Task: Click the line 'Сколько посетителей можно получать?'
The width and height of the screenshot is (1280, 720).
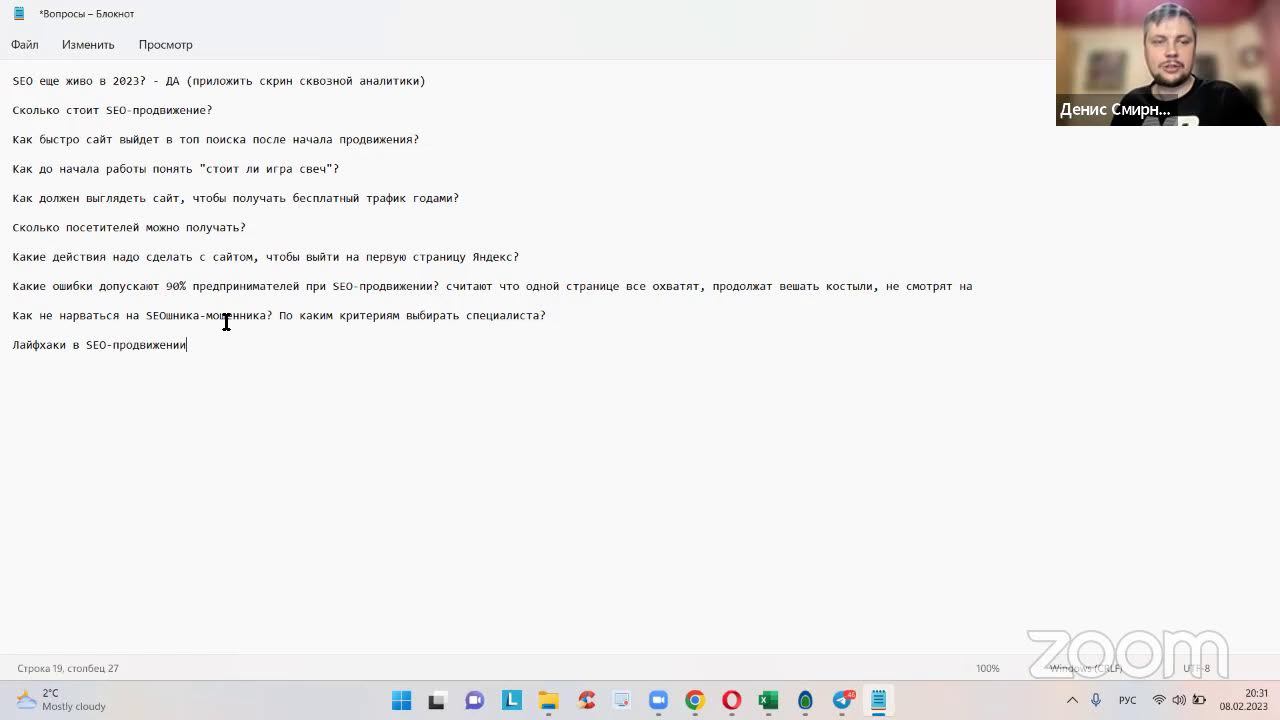Action: coord(129,227)
